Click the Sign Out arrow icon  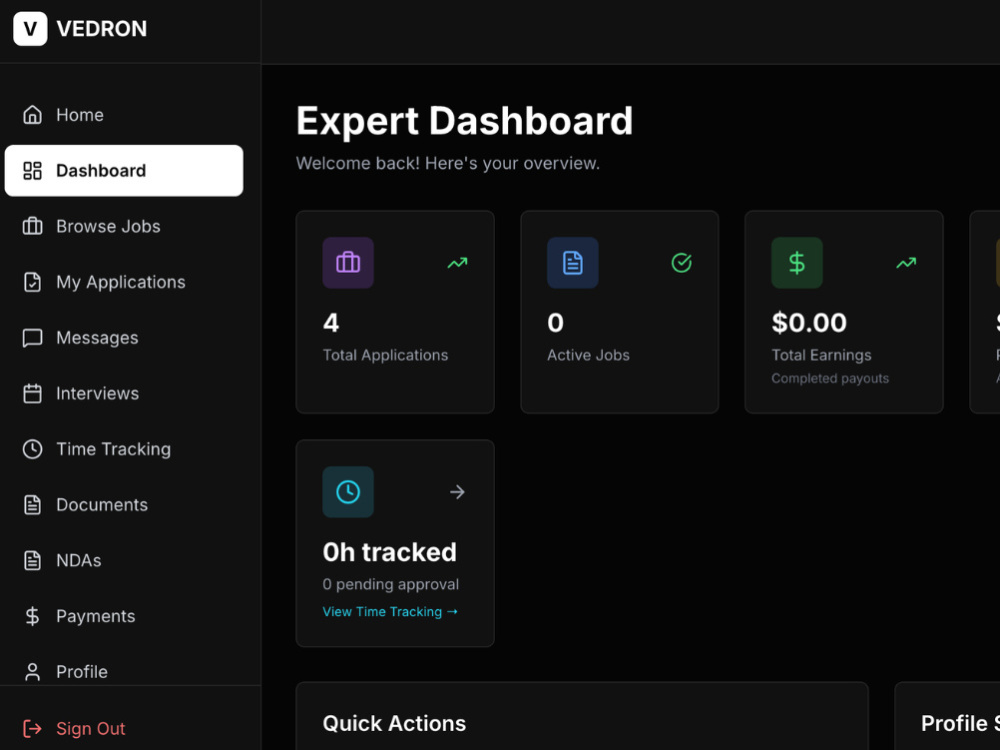point(33,728)
